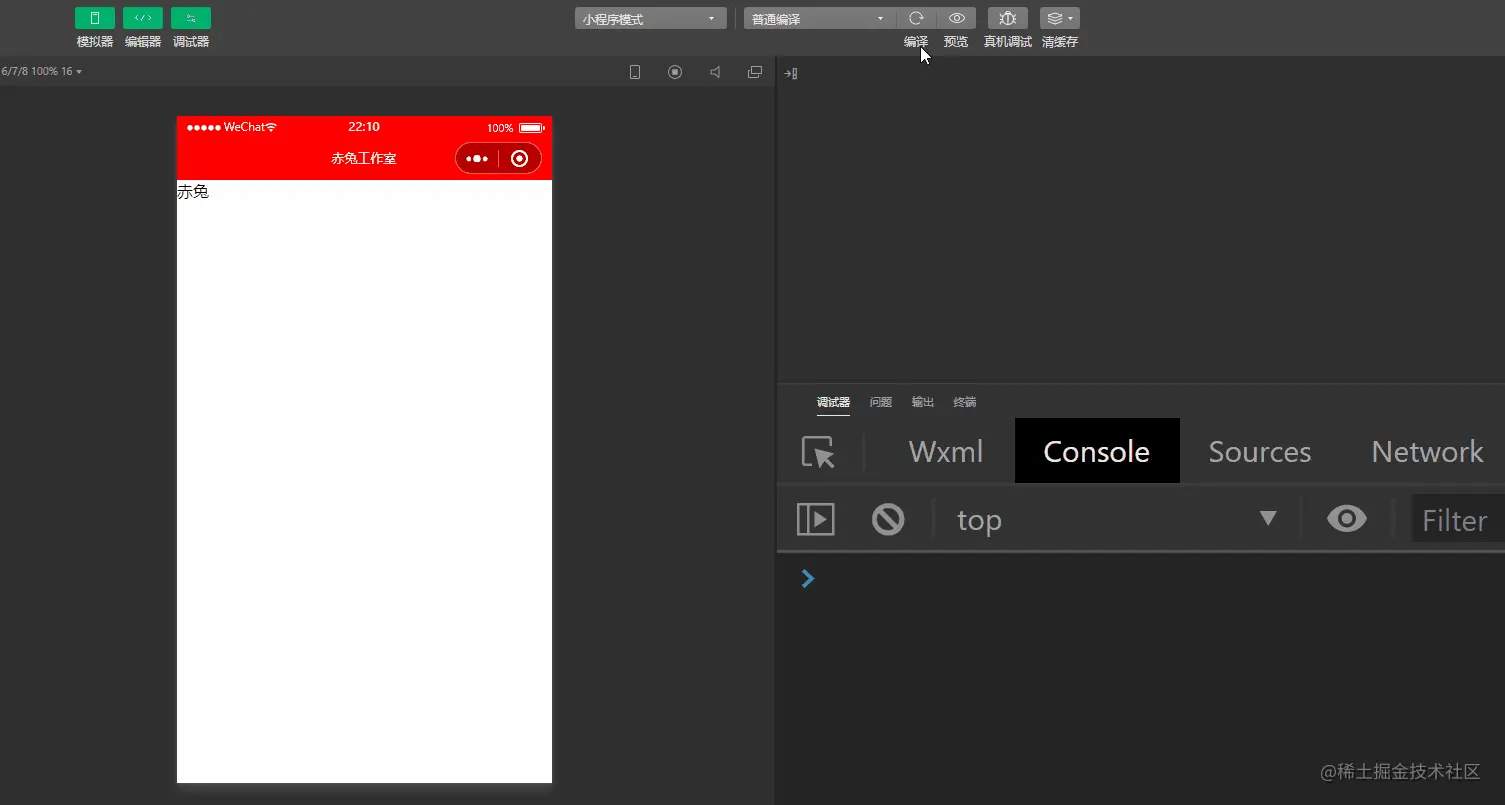Image resolution: width=1505 pixels, height=805 pixels.
Task: Select the 调试器 tab in debug panel
Action: point(833,402)
